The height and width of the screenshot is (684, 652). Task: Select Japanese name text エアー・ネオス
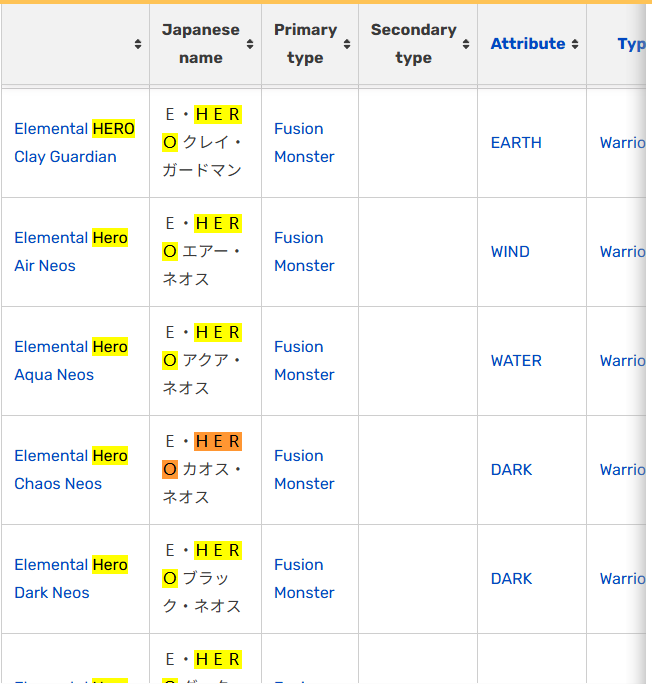click(202, 265)
